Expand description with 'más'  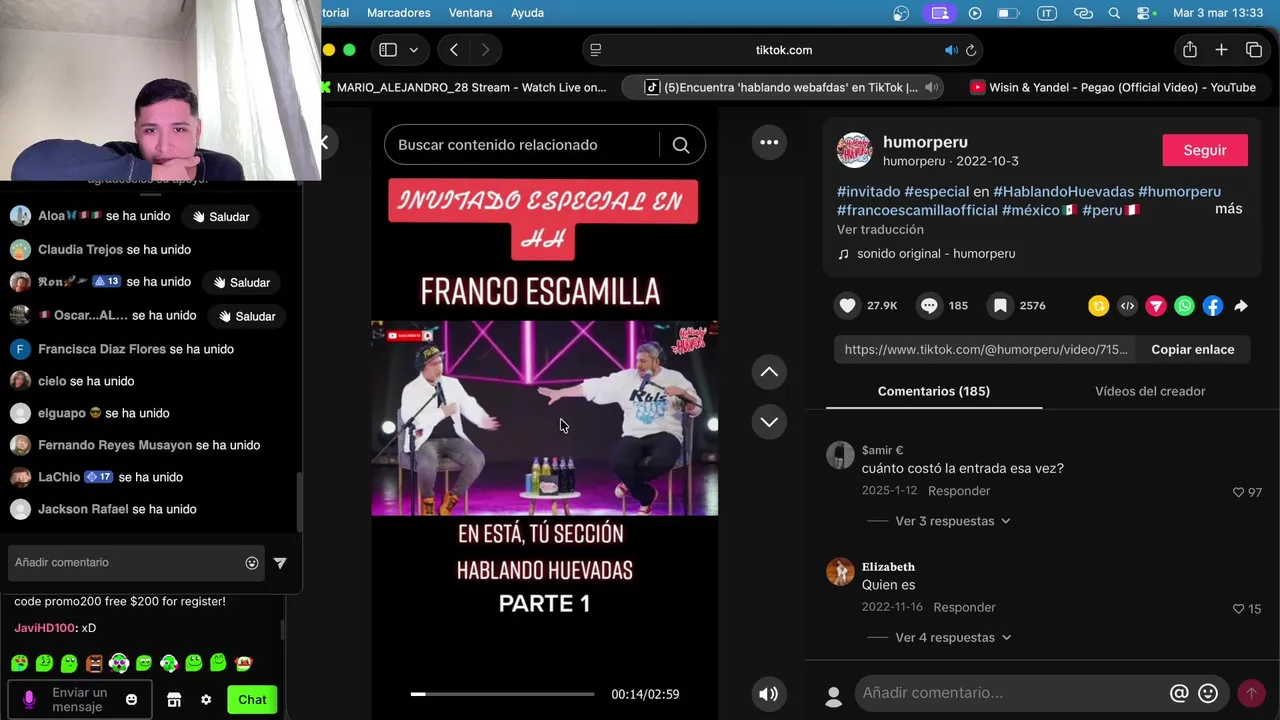point(1229,209)
